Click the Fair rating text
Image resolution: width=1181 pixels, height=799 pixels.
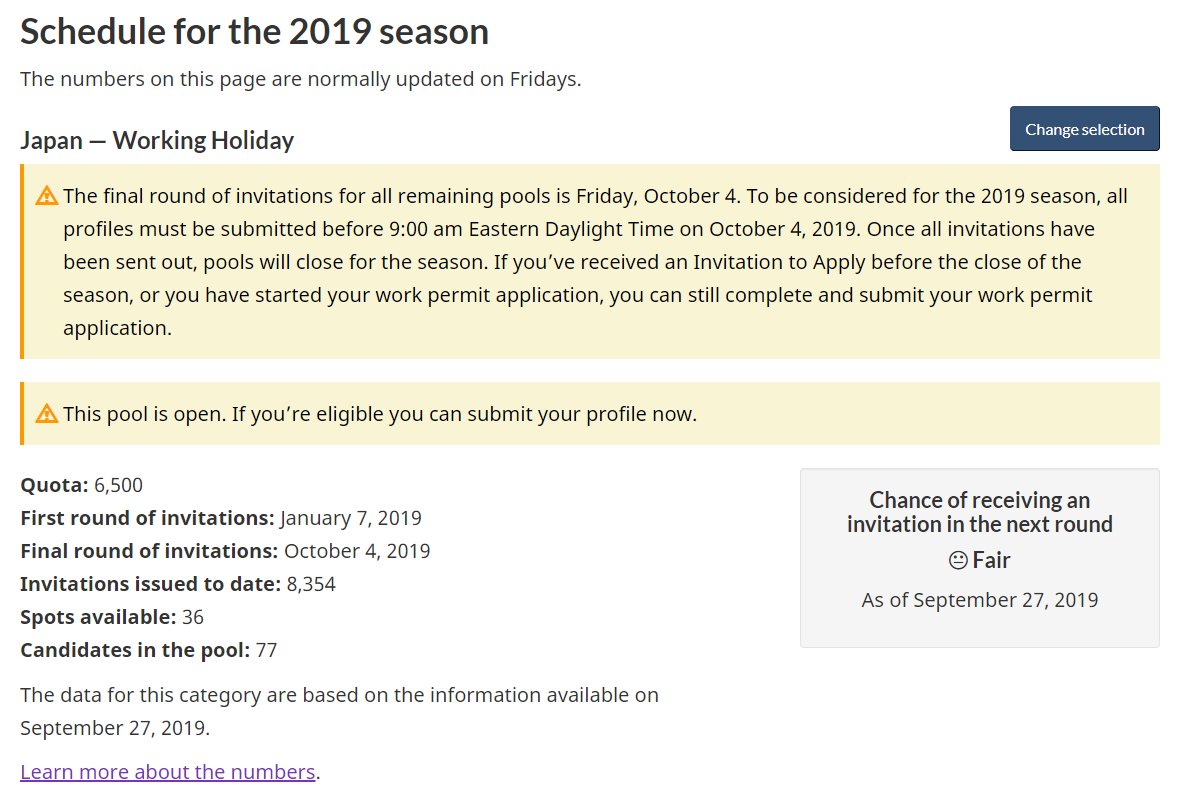(x=991, y=560)
